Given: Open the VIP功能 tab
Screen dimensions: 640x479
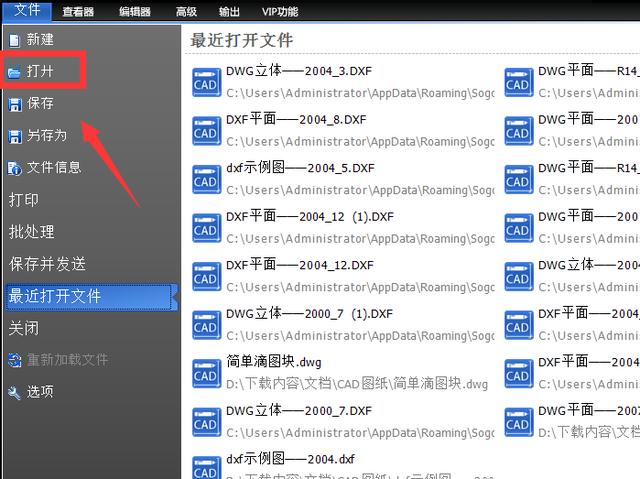Looking at the screenshot, I should click(280, 11).
